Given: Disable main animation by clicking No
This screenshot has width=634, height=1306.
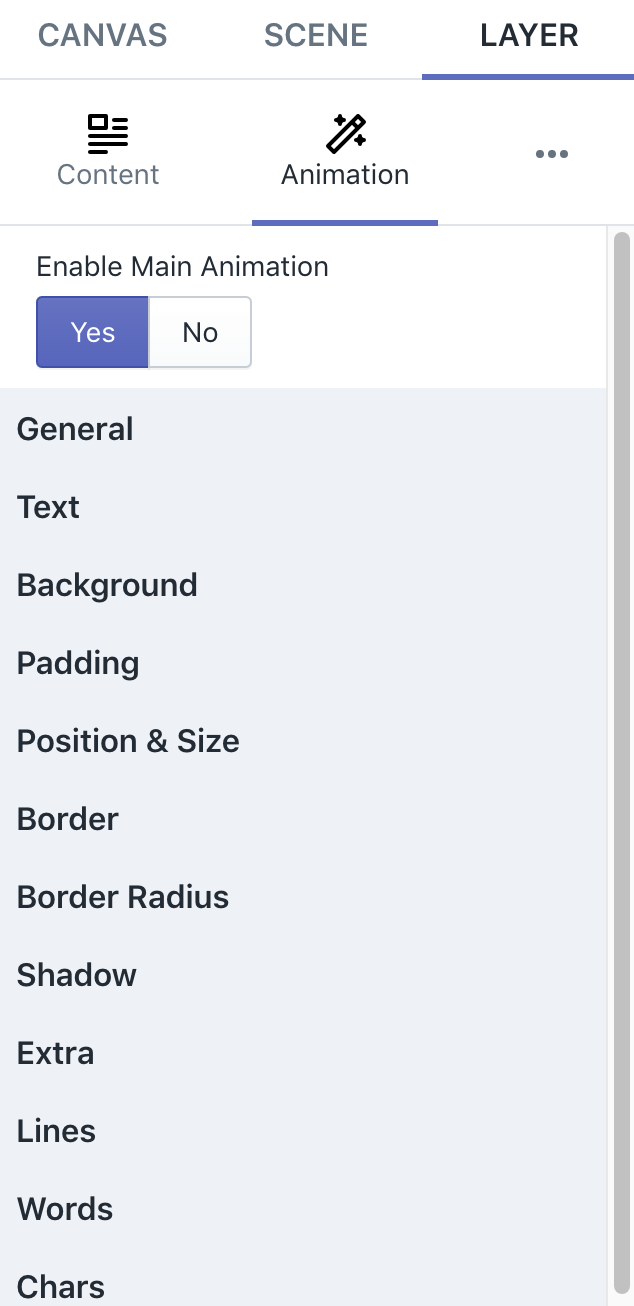Looking at the screenshot, I should (199, 332).
